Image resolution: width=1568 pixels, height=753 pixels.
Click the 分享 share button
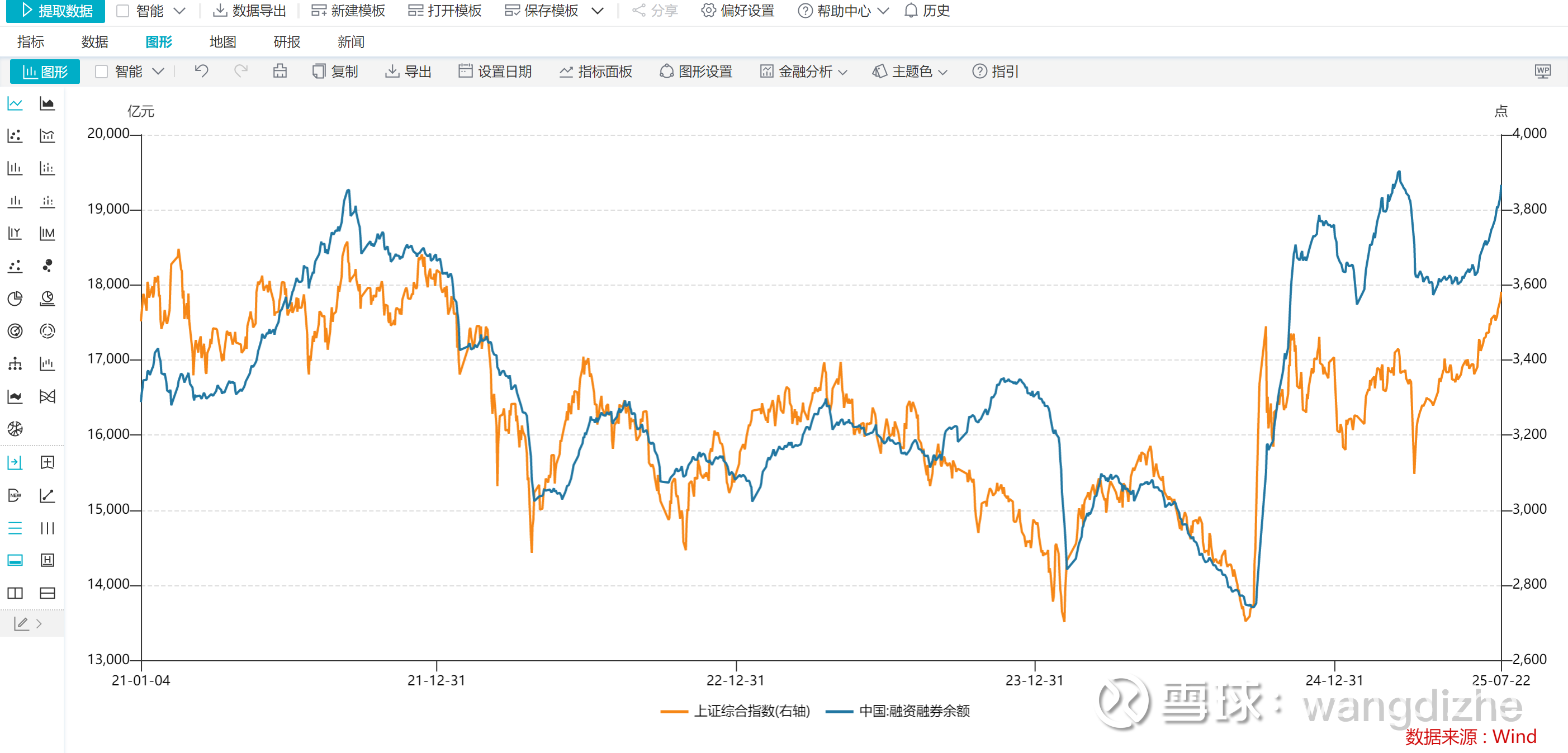(x=655, y=11)
